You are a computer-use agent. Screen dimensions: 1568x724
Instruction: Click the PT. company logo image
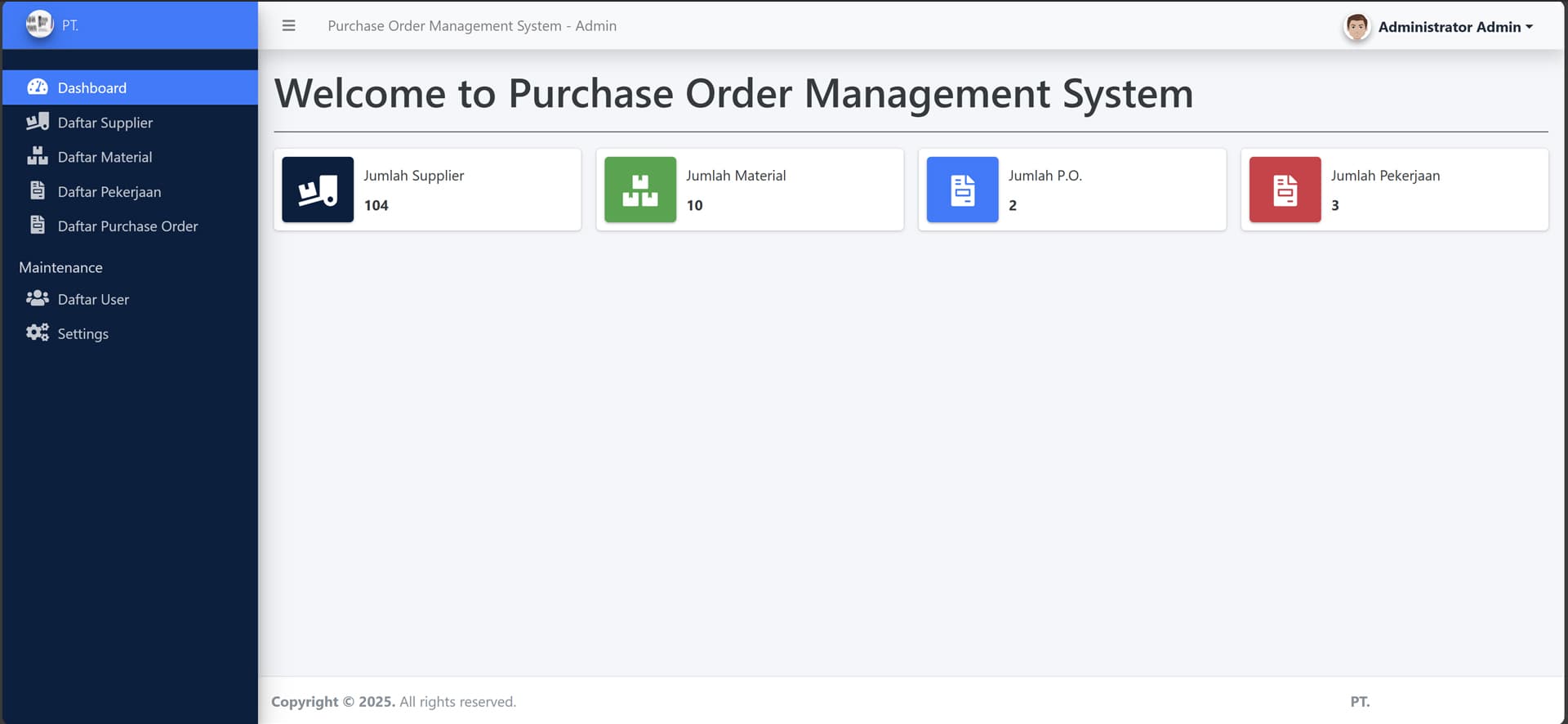pos(39,25)
